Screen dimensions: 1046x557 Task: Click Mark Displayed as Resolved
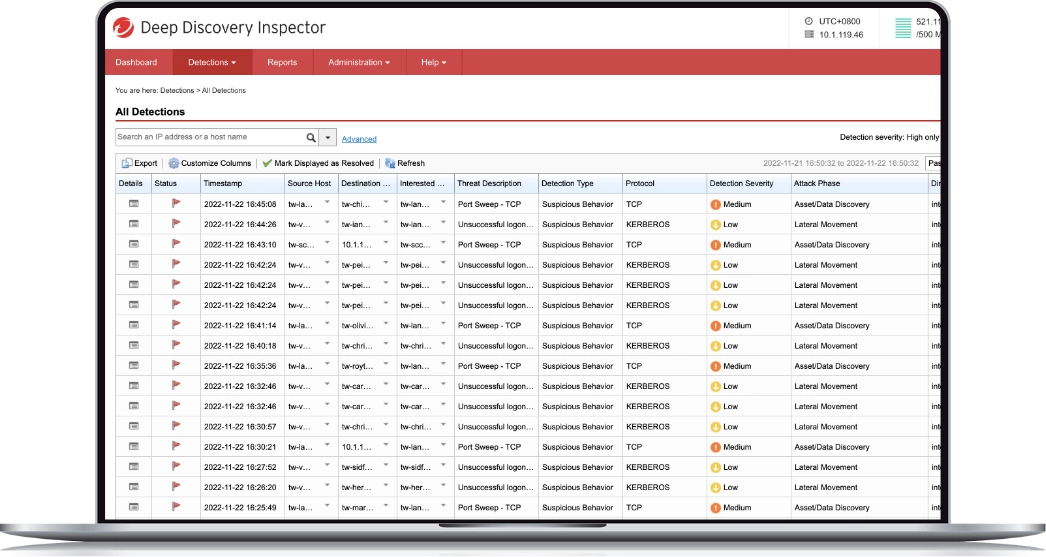(318, 163)
